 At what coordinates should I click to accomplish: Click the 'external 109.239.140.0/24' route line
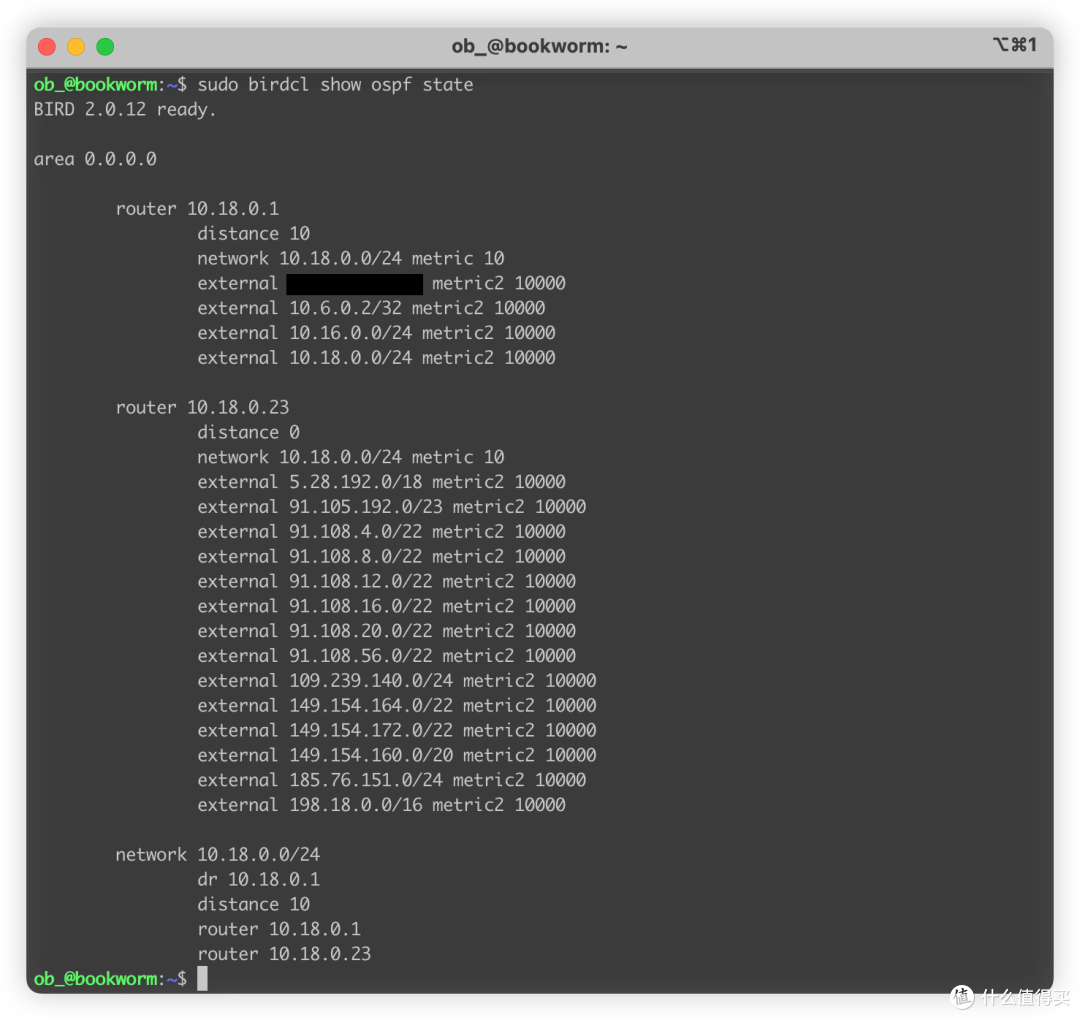[x=397, y=681]
